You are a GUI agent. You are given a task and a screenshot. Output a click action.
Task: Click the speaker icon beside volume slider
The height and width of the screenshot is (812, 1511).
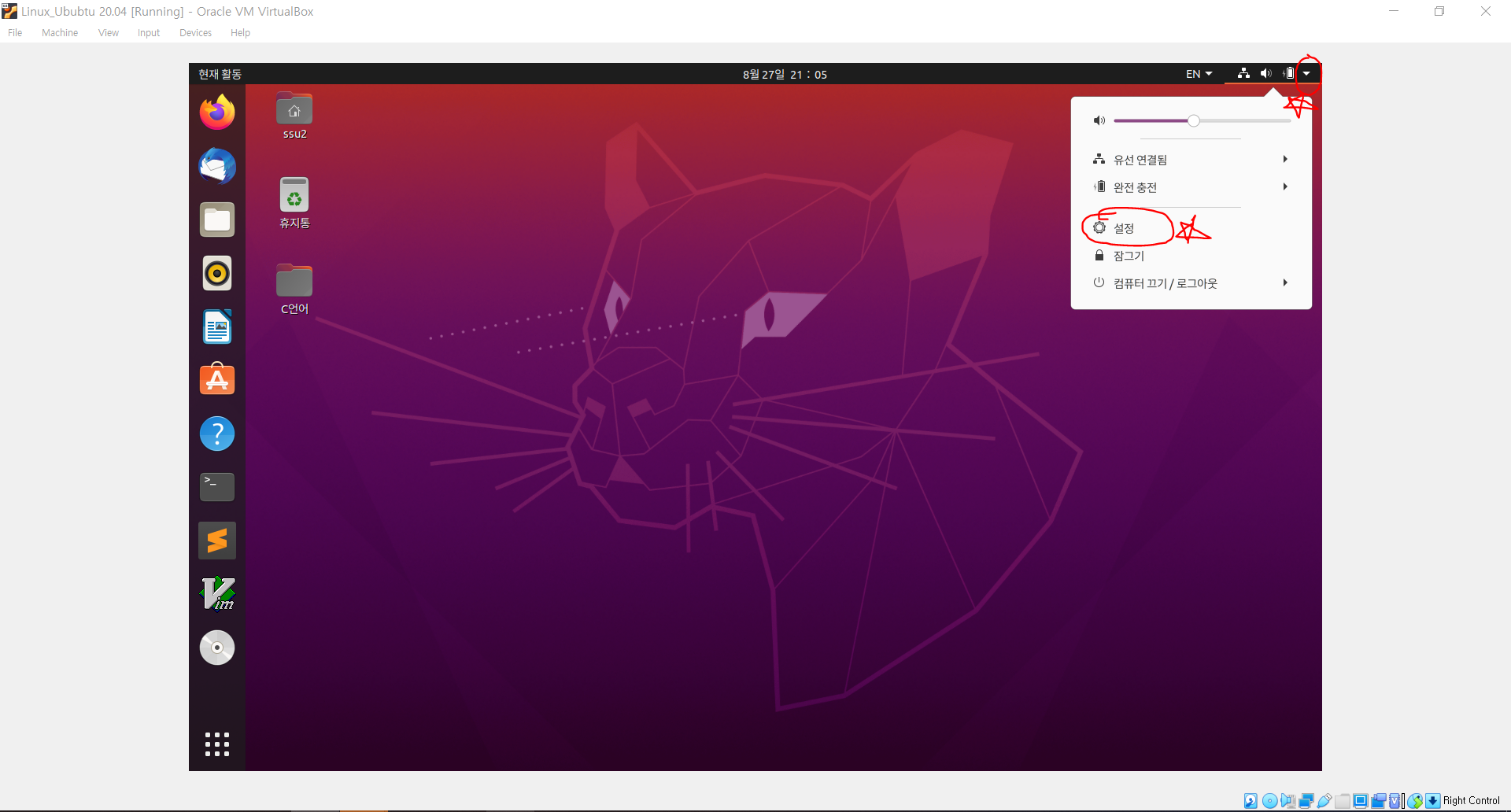(x=1099, y=120)
